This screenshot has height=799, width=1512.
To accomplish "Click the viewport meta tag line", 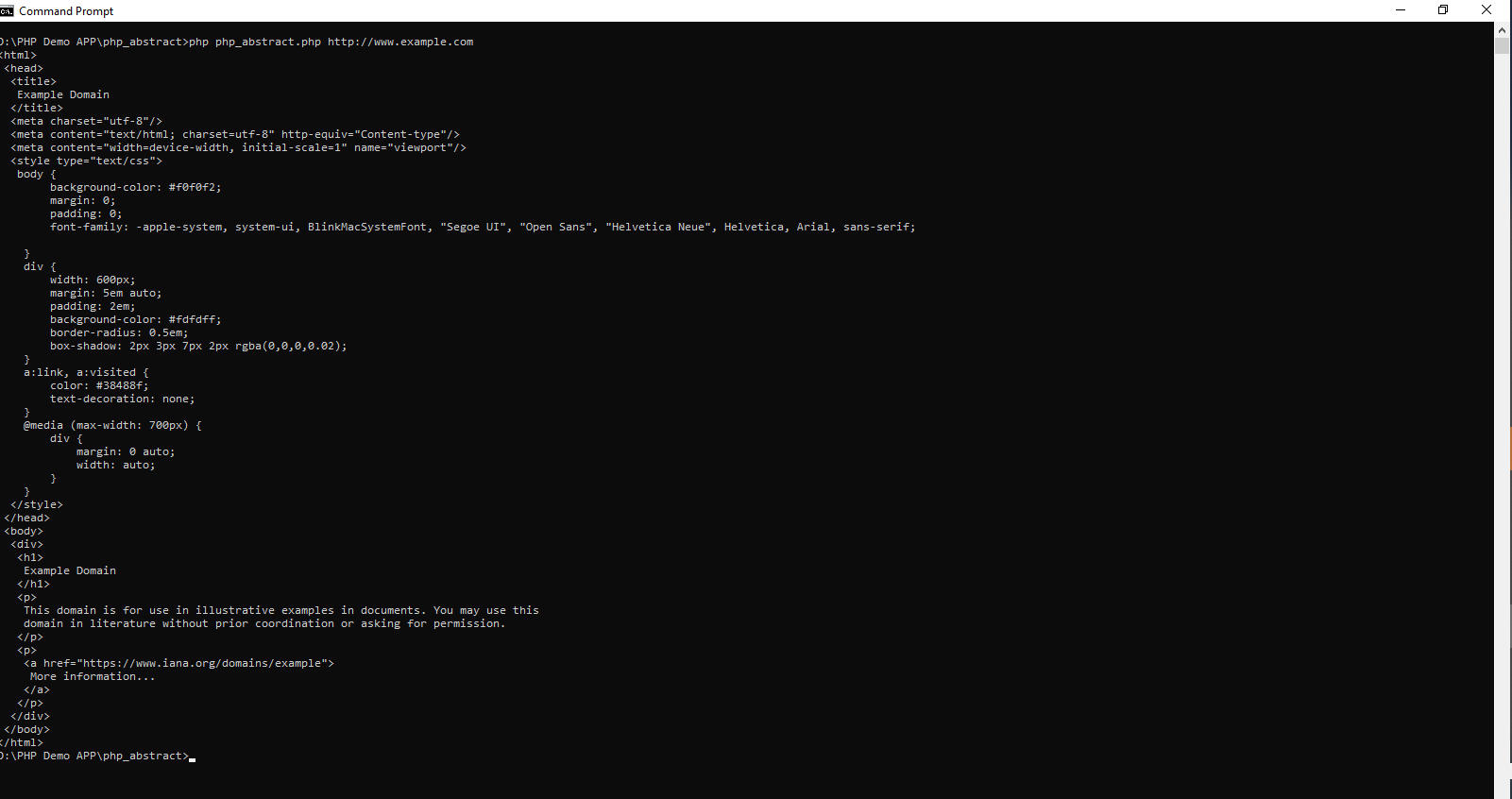I will point(238,147).
